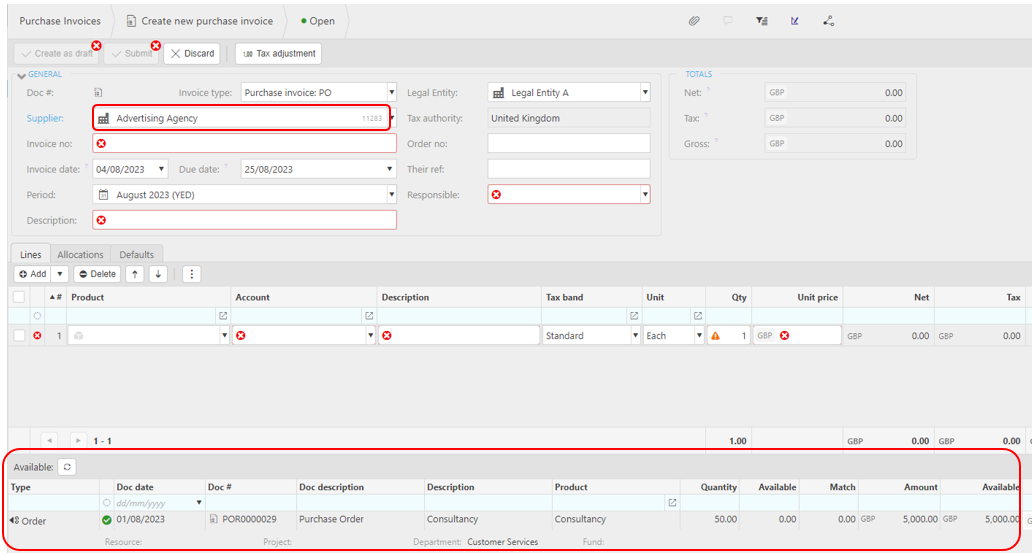Click the Tax adjustment button

tap(278, 53)
